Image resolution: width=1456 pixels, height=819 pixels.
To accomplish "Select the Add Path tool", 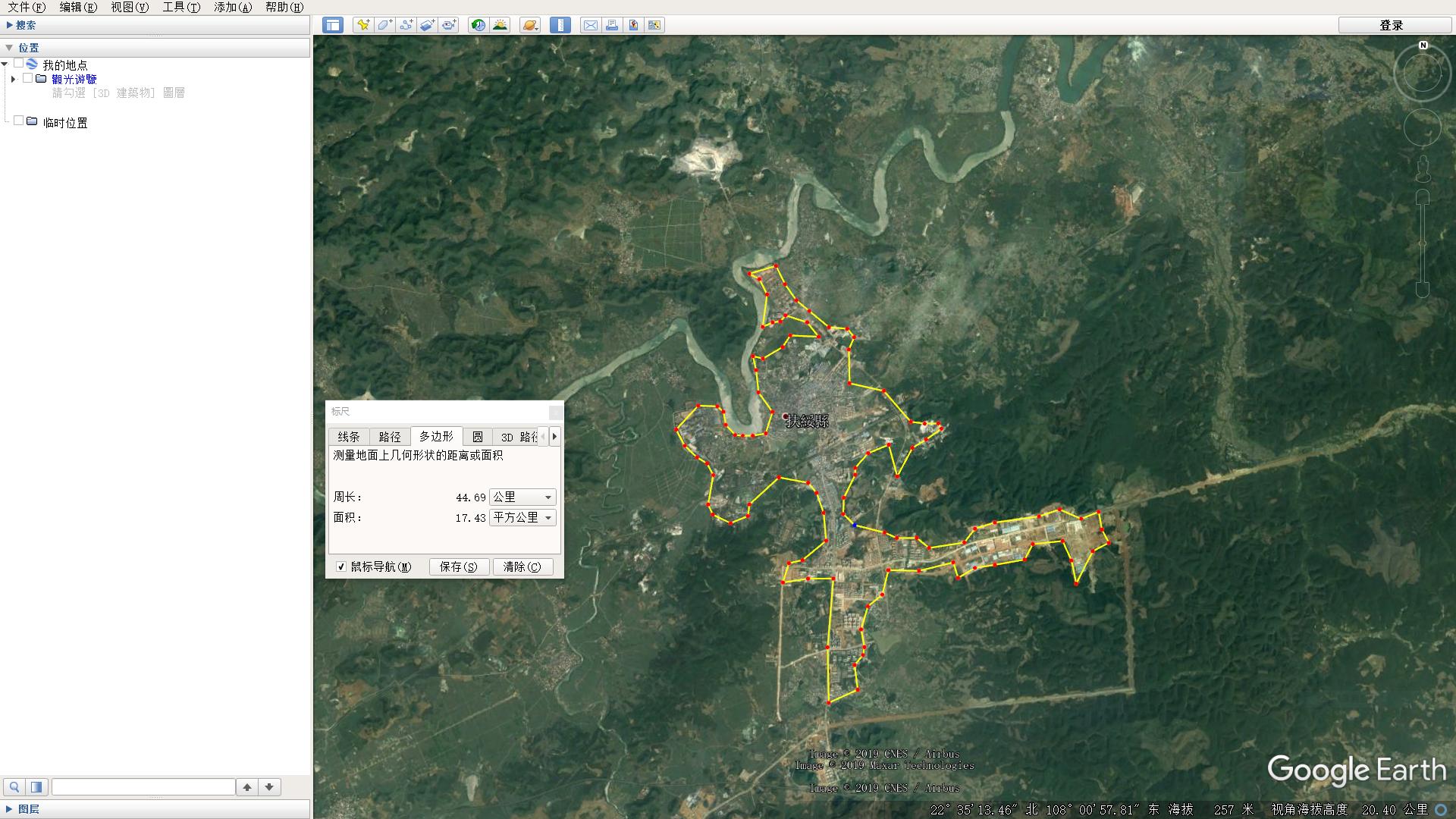I will (x=406, y=25).
